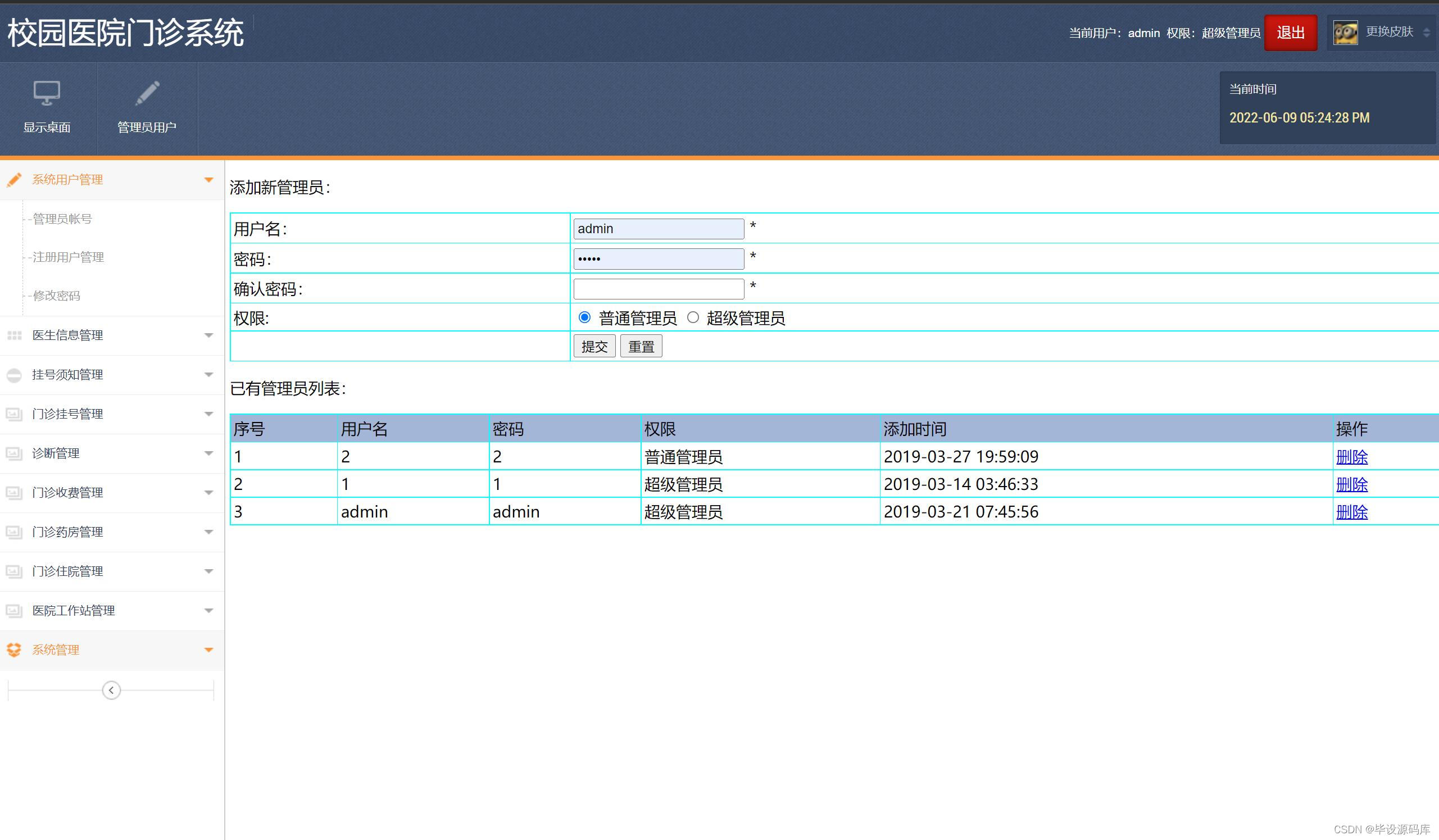The width and height of the screenshot is (1439, 840).
Task: Click the date 2019-03-21 07:45:56
Action: [x=961, y=512]
